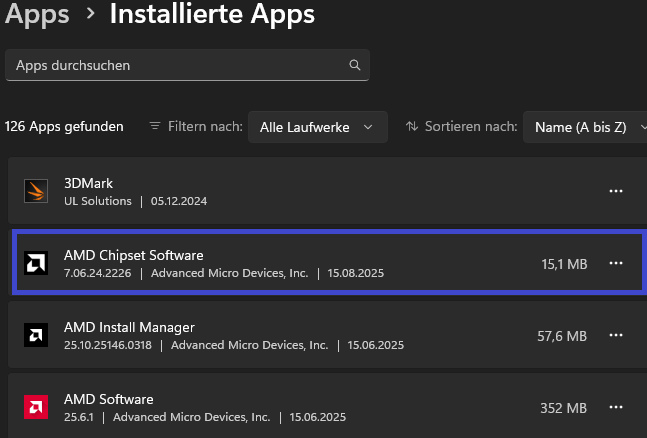Screen dimensions: 647x438
Task: Click the Sortieren nach label
Action: (x=471, y=126)
